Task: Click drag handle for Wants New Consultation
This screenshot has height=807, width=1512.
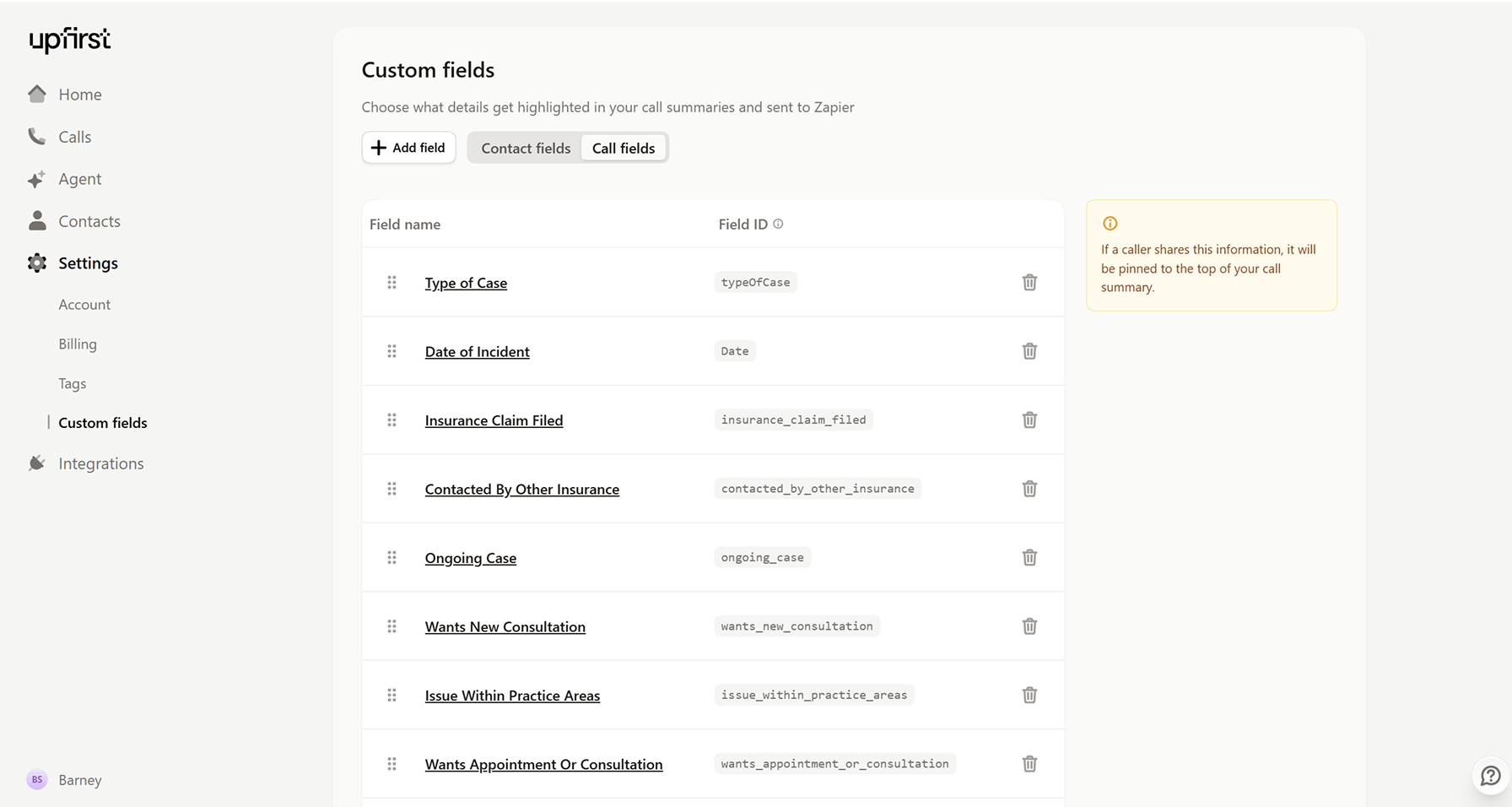Action: point(391,626)
